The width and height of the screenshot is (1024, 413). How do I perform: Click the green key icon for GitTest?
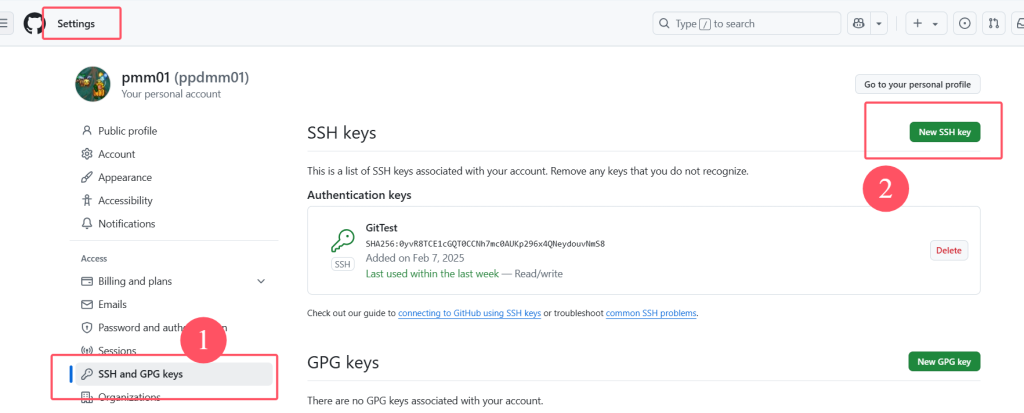coord(342,241)
